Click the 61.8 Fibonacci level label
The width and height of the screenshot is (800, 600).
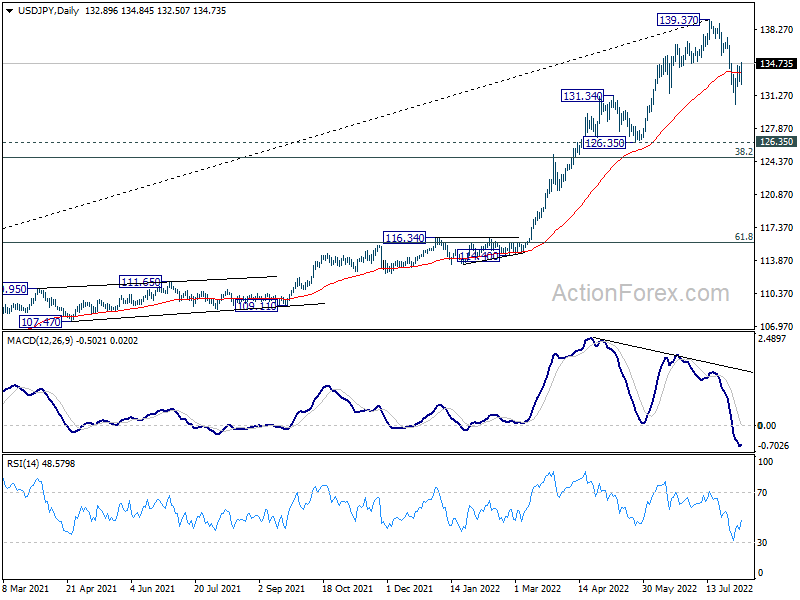pyautogui.click(x=743, y=237)
